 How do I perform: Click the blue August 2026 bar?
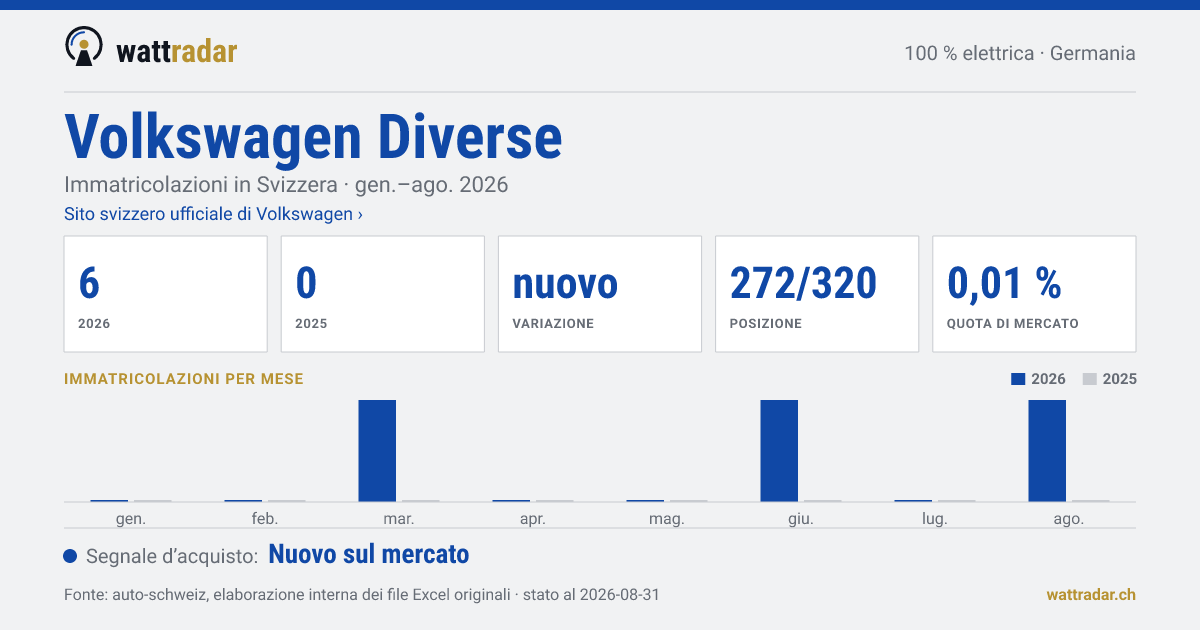pyautogui.click(x=1047, y=450)
